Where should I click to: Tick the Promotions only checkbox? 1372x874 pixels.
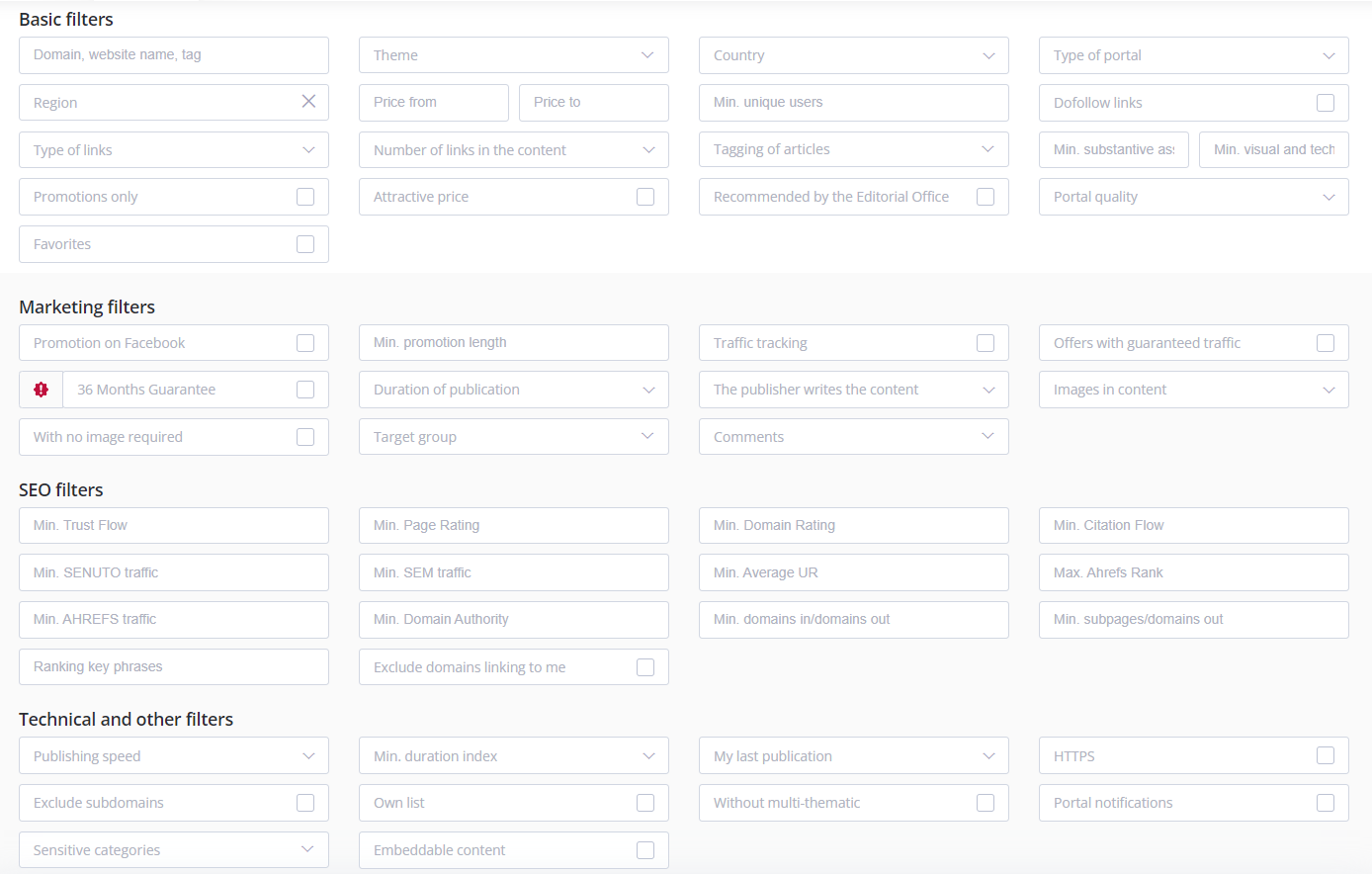click(305, 197)
